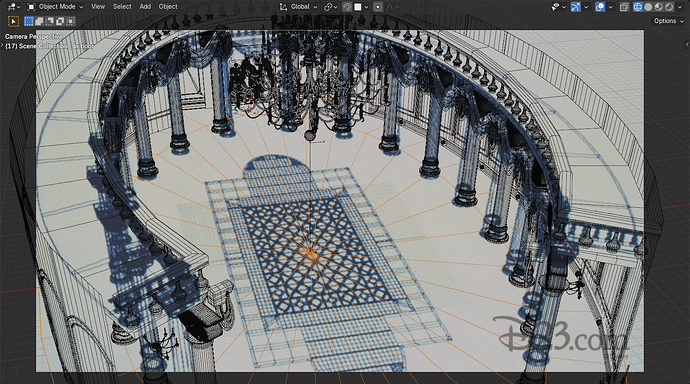The height and width of the screenshot is (384, 690).
Task: Select the Select Box tool
Action: click(x=13, y=21)
